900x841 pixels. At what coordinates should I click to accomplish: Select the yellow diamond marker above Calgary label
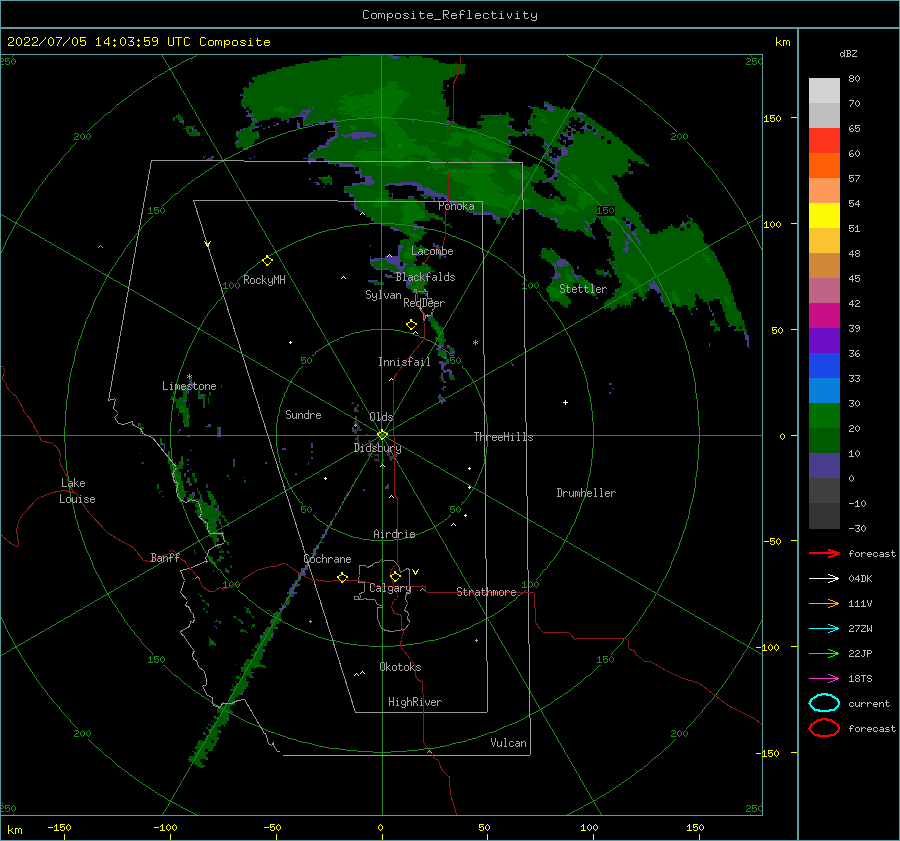[x=395, y=576]
